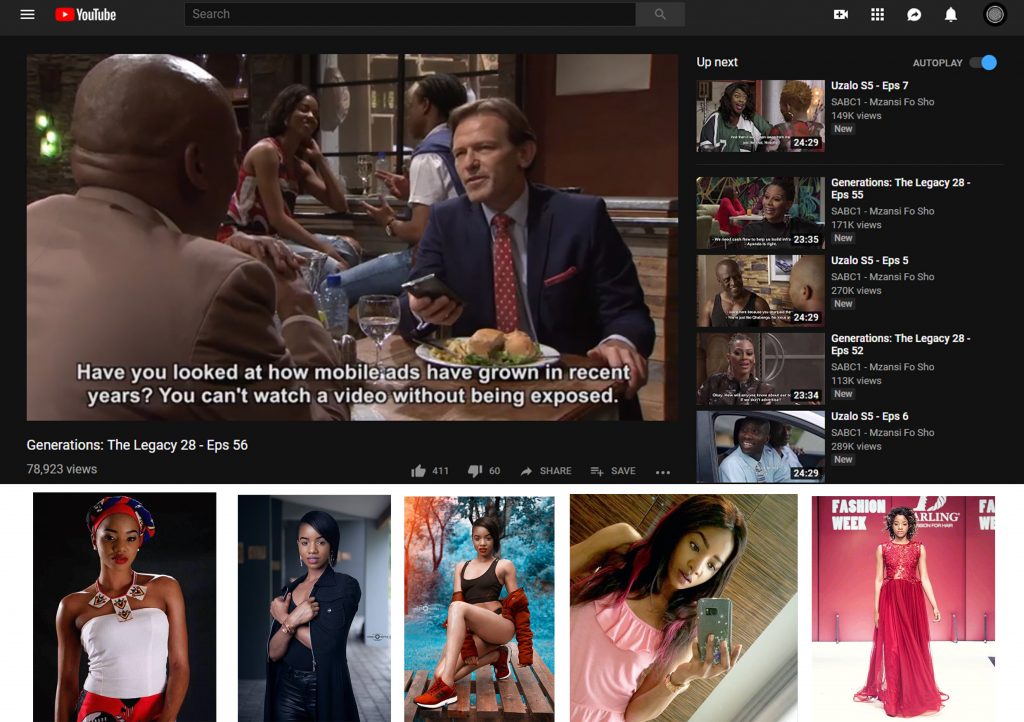
Task: Click the create video camera icon
Action: click(x=841, y=14)
